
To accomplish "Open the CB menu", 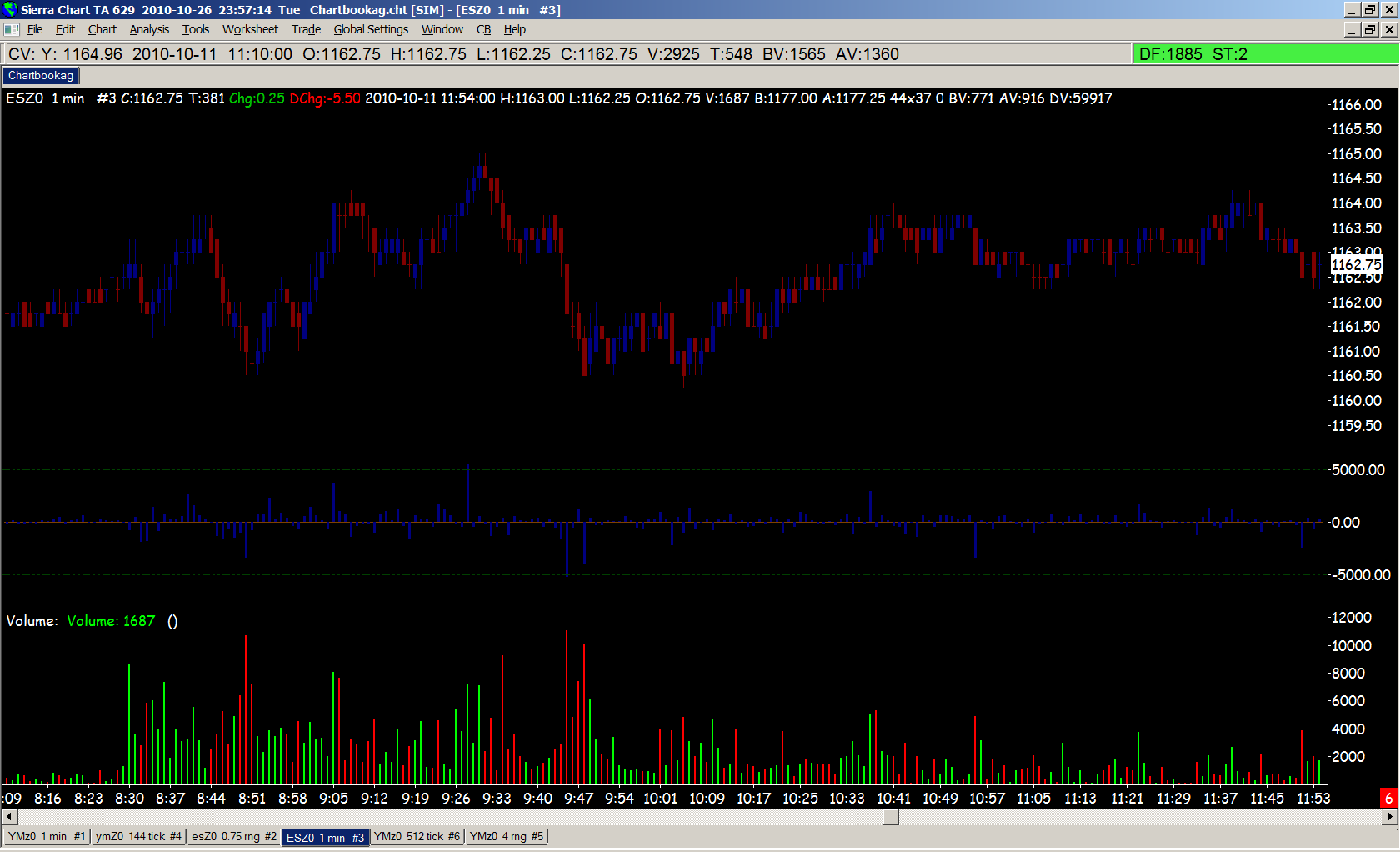I will tap(483, 29).
